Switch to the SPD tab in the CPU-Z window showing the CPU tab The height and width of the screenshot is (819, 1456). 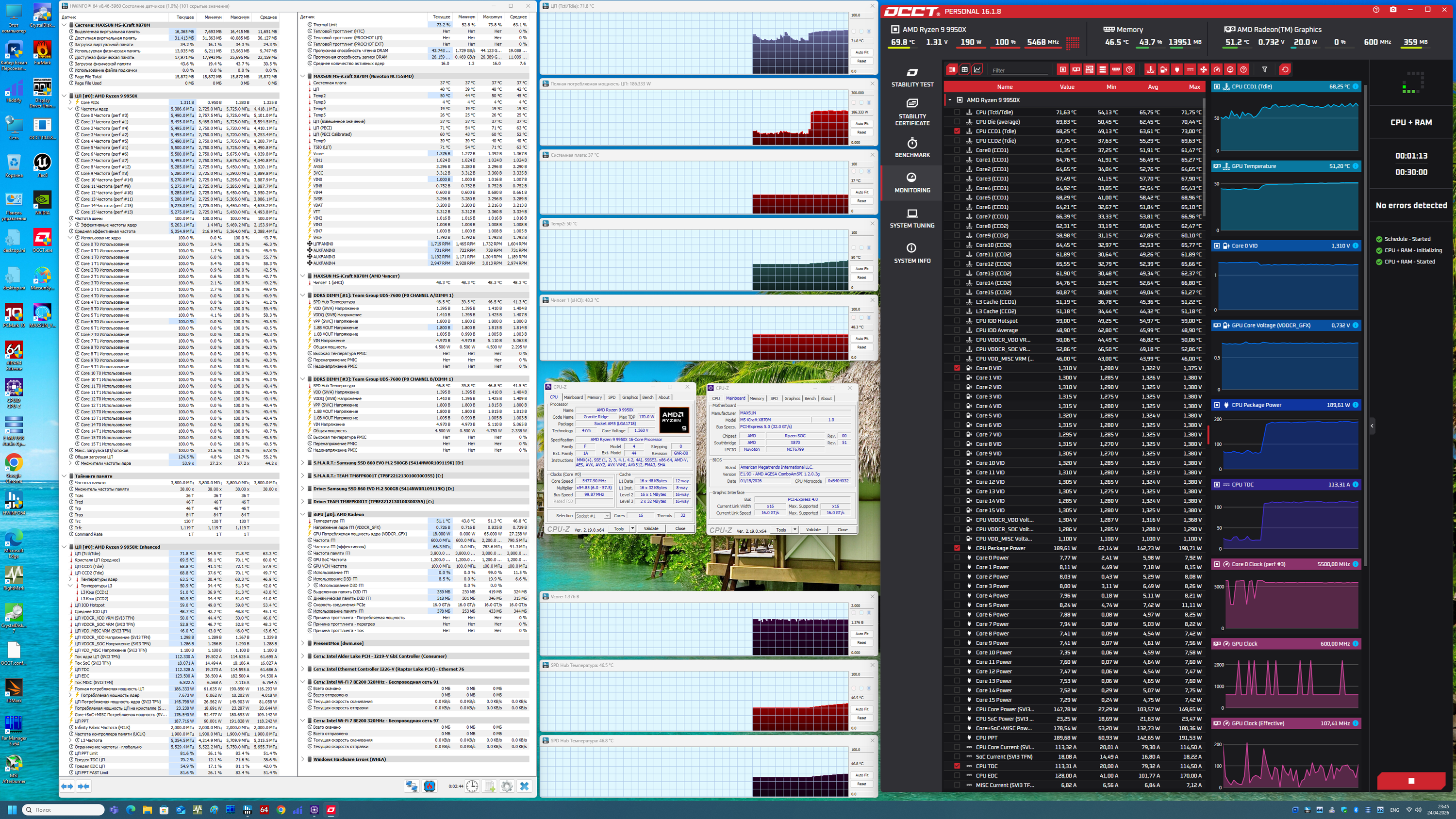click(612, 397)
